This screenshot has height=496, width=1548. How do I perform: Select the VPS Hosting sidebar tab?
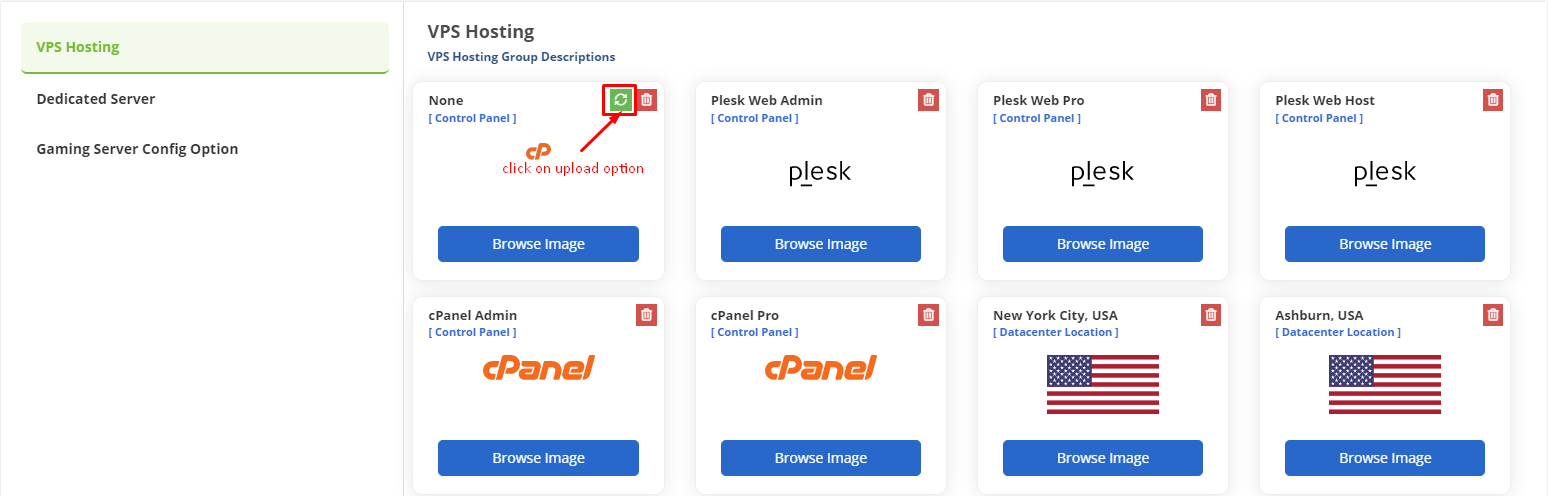(x=205, y=47)
